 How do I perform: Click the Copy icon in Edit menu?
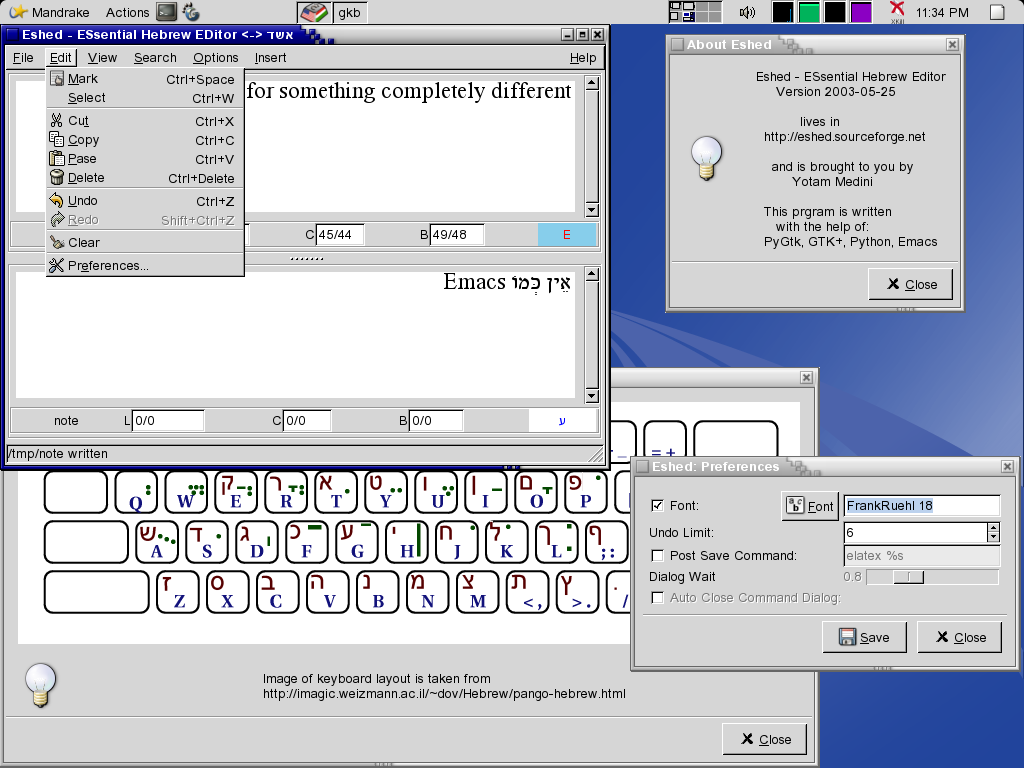point(57,139)
